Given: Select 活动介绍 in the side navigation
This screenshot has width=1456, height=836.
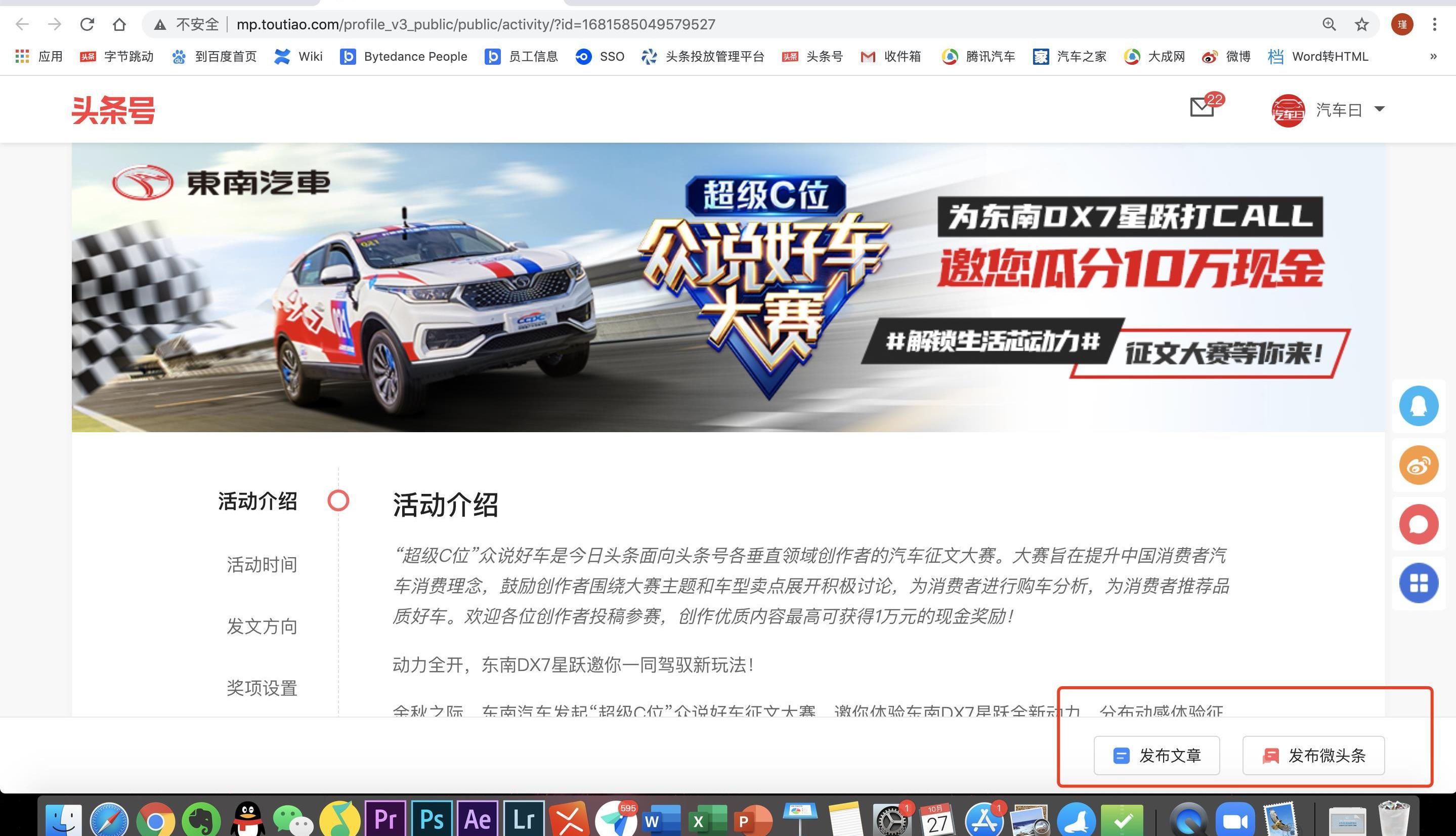Looking at the screenshot, I should pyautogui.click(x=258, y=501).
